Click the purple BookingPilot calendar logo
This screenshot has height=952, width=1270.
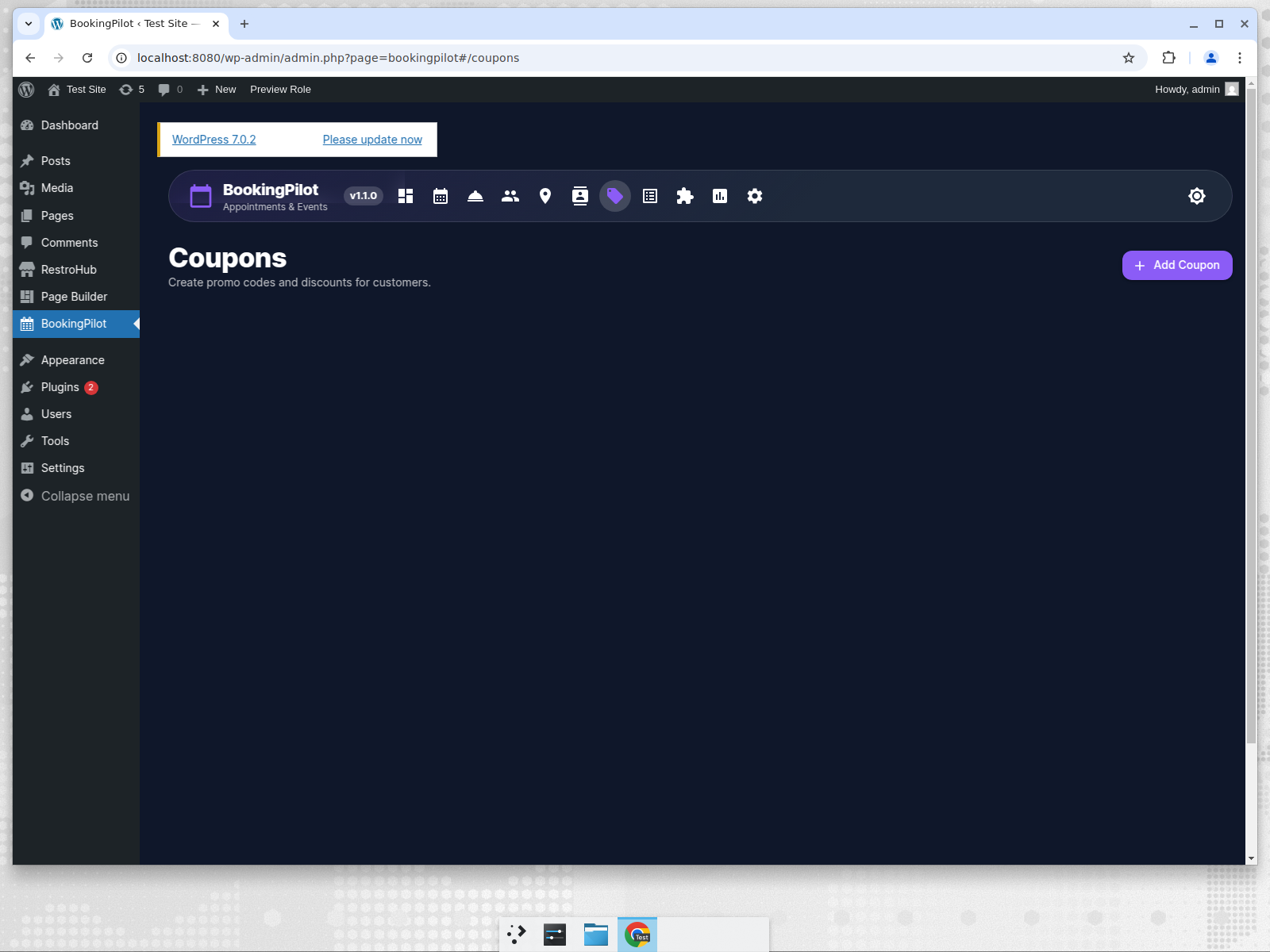tap(201, 196)
